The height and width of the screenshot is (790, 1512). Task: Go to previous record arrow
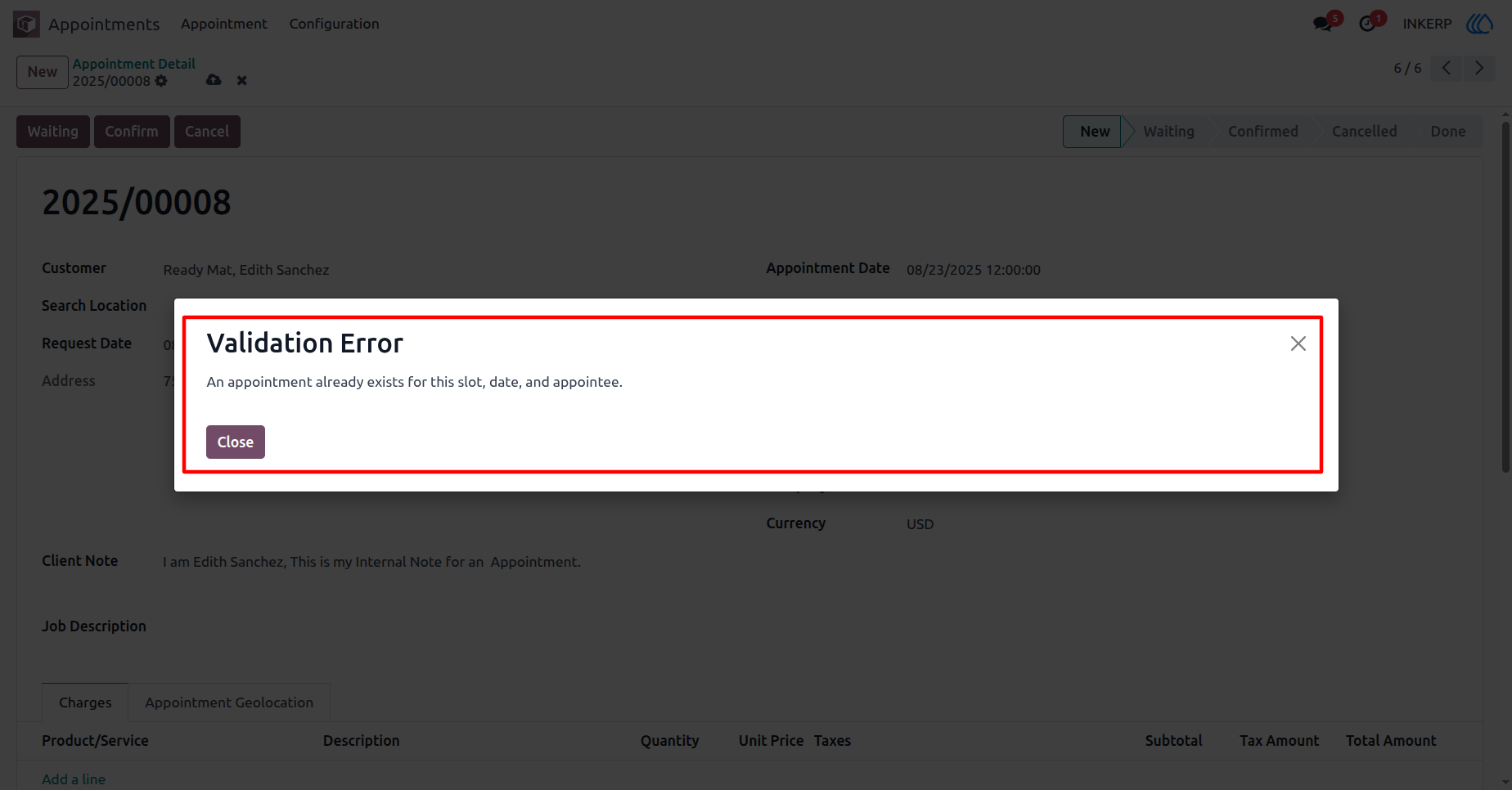coord(1447,68)
